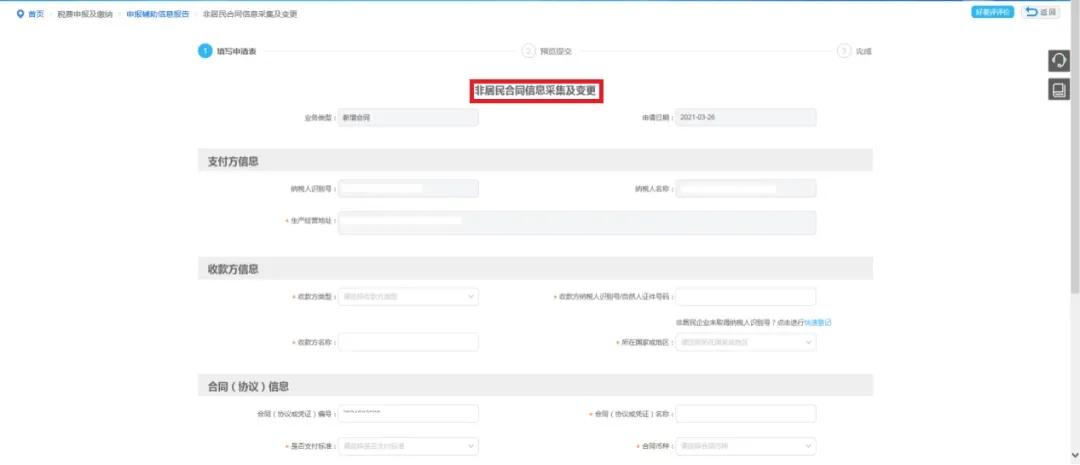Expand the 所在国家或地区 dropdown
Screen dimensions: 1080x465
(x=746, y=342)
